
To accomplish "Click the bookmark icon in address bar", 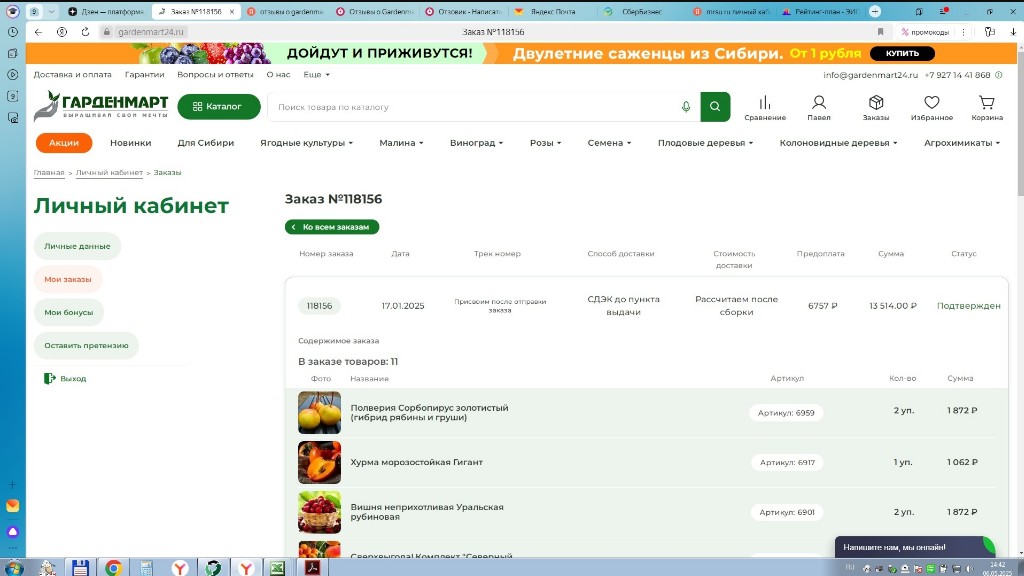I will click(880, 31).
